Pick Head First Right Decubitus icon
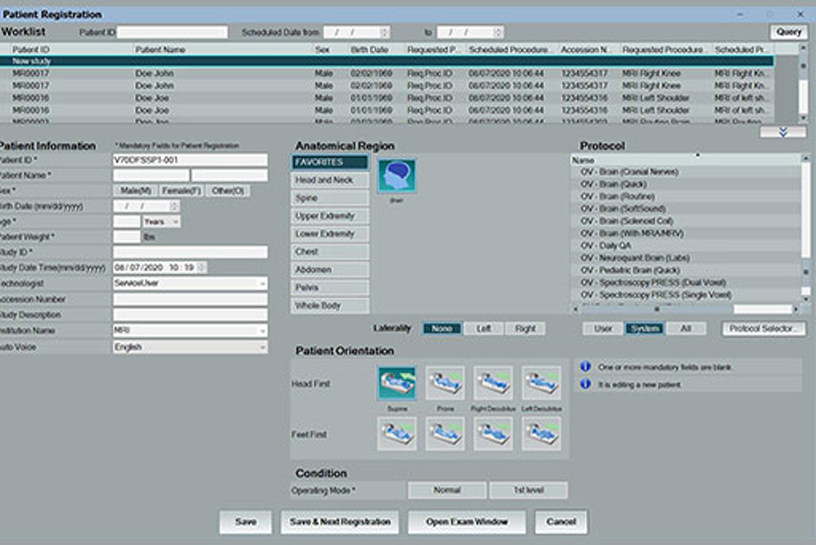Screen dimensions: 816x545 tap(492, 383)
